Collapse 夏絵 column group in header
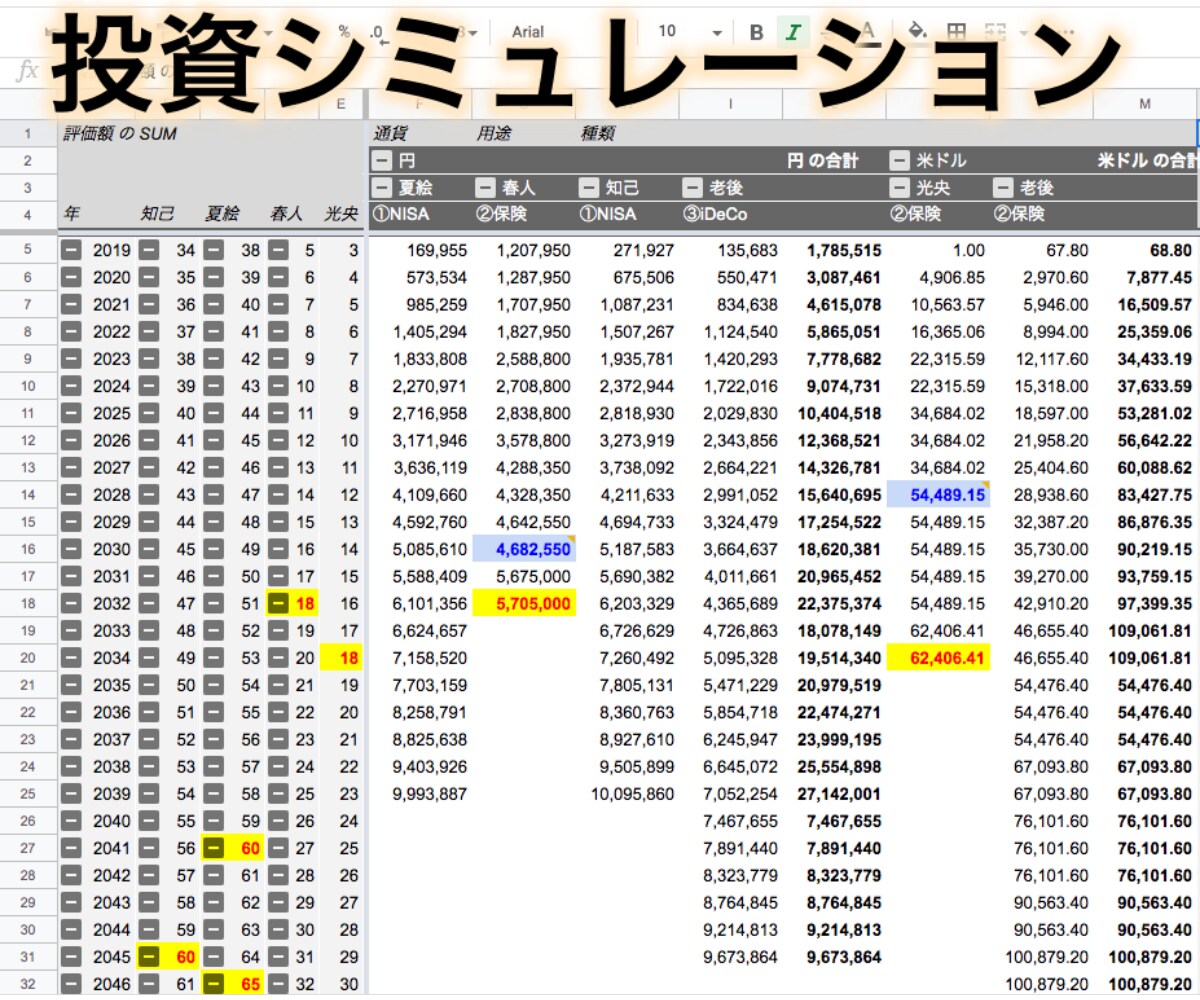Image resolution: width=1200 pixels, height=1000 pixels. click(382, 187)
